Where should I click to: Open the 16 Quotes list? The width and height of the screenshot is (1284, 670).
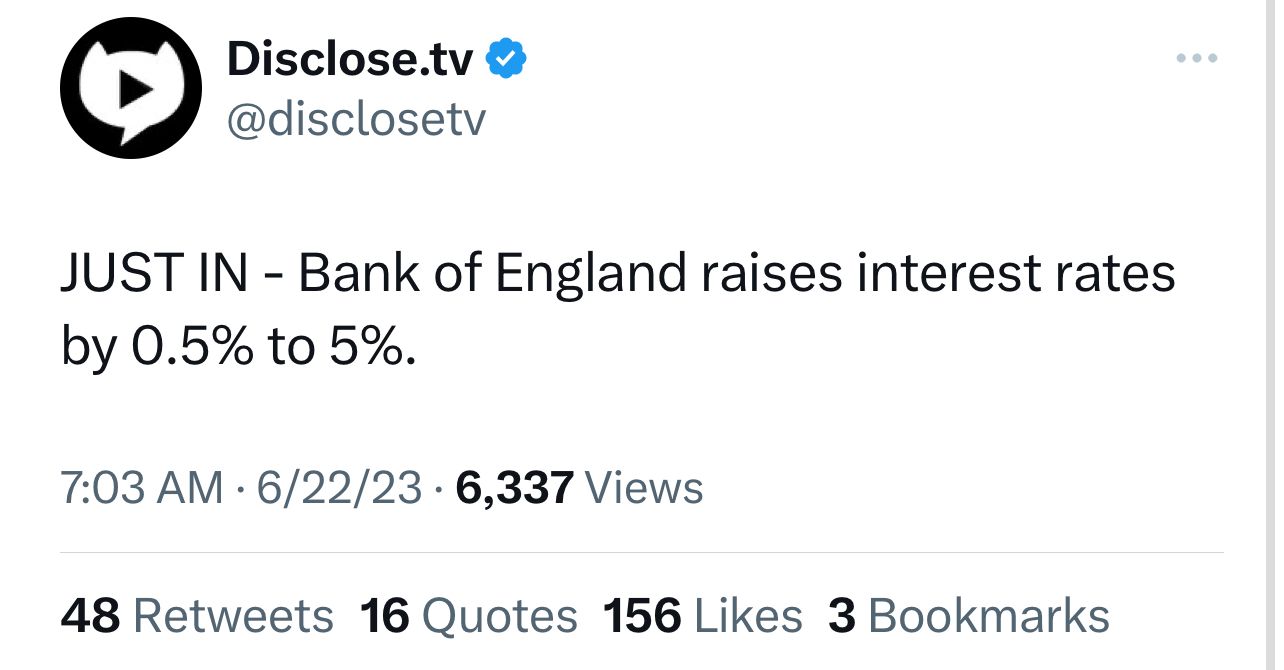[469, 615]
